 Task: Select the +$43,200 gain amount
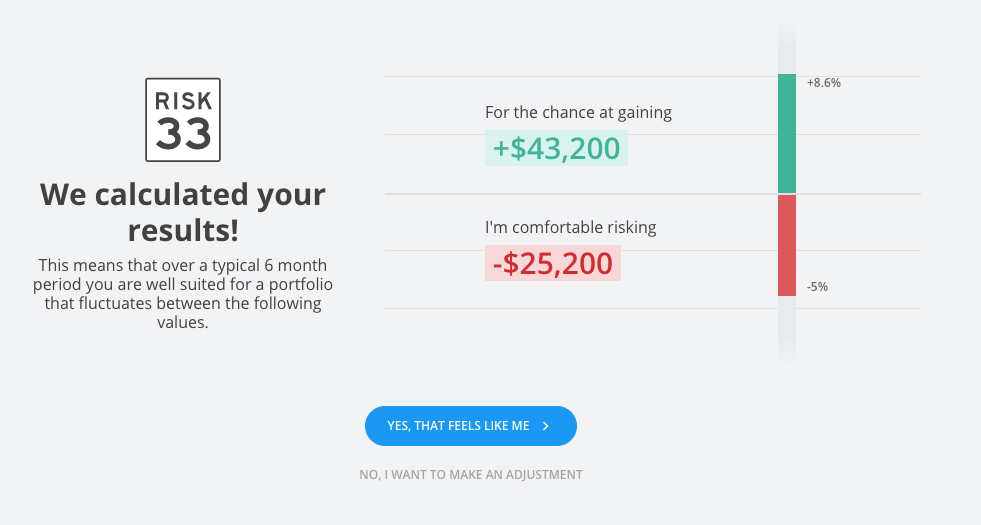pos(556,148)
